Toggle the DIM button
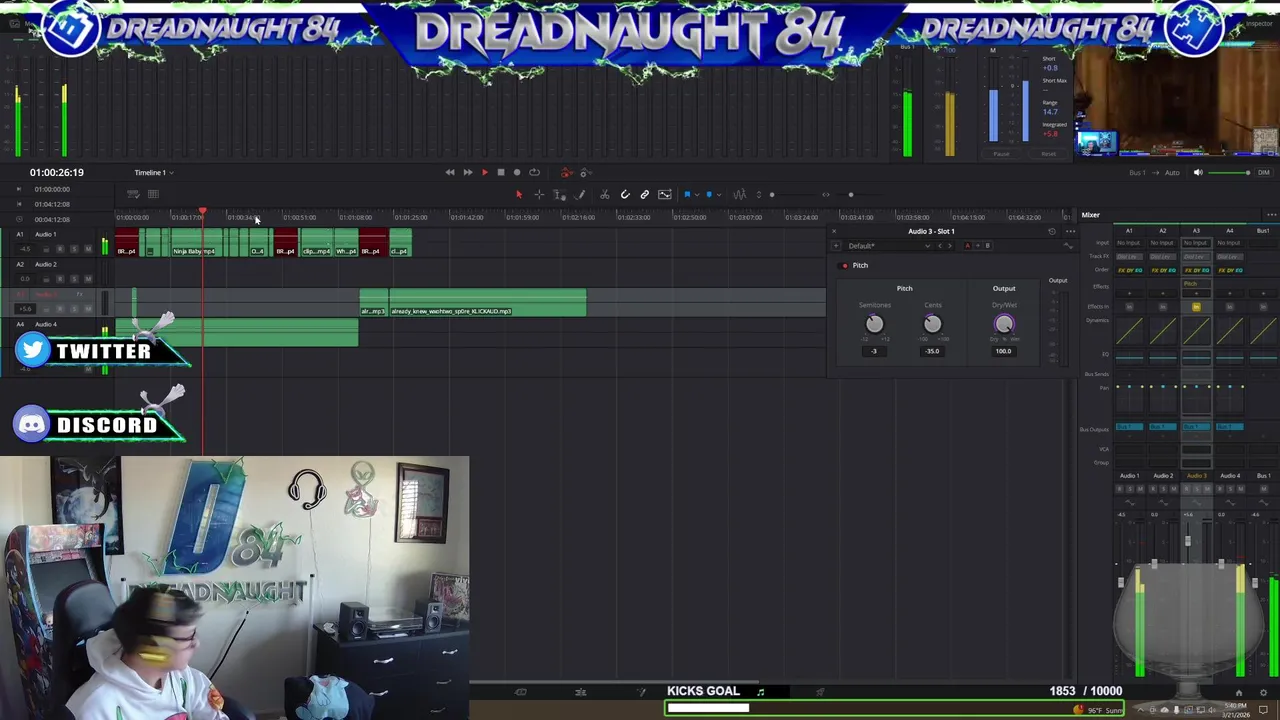This screenshot has width=1280, height=720. tap(1264, 172)
